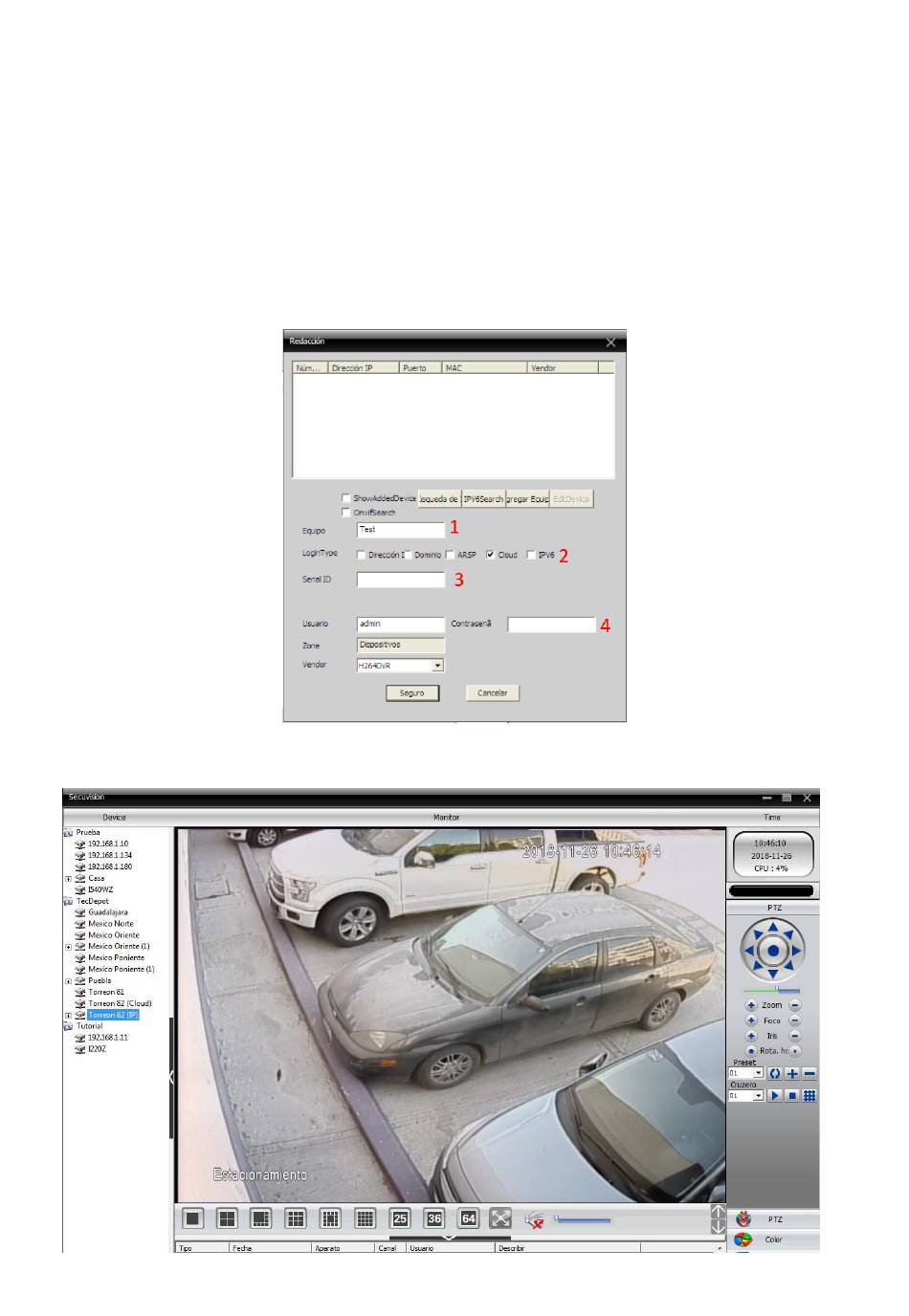This screenshot has height=1316, width=909.
Task: Open the Vendor dropdown list
Action: tap(437, 666)
